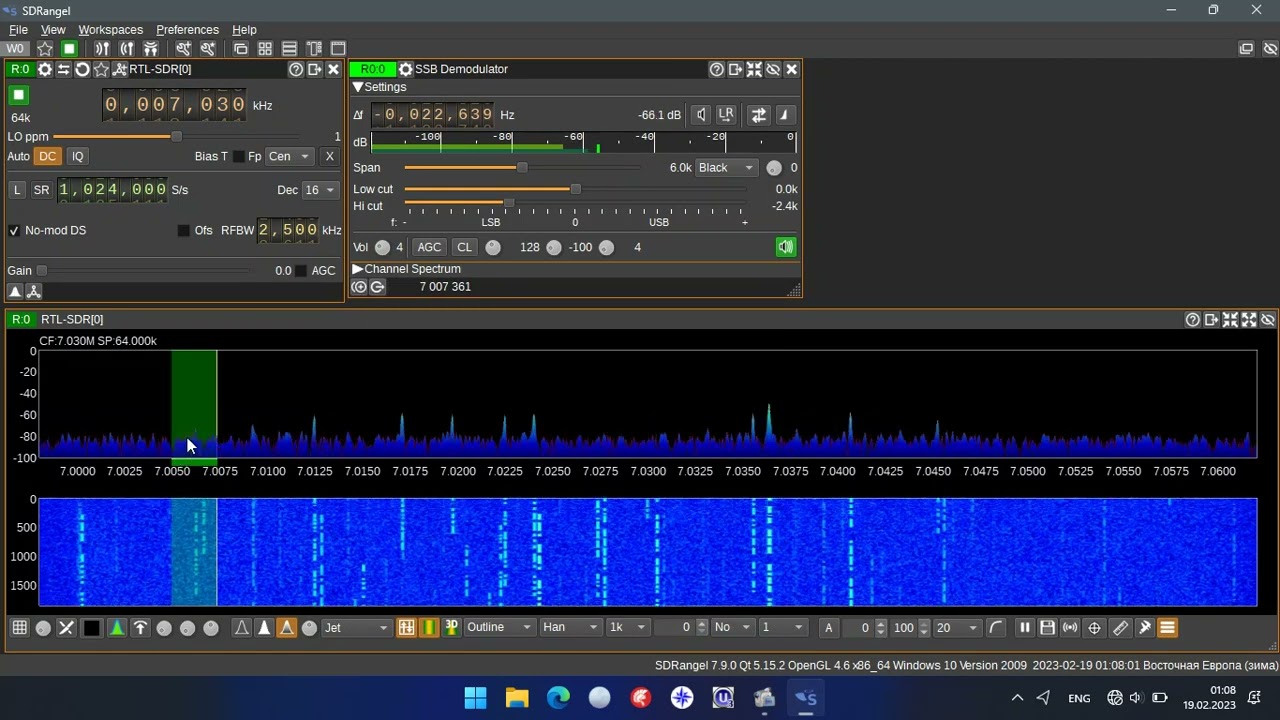Open the File menu
Viewport: 1280px width, 720px height.
pos(18,30)
